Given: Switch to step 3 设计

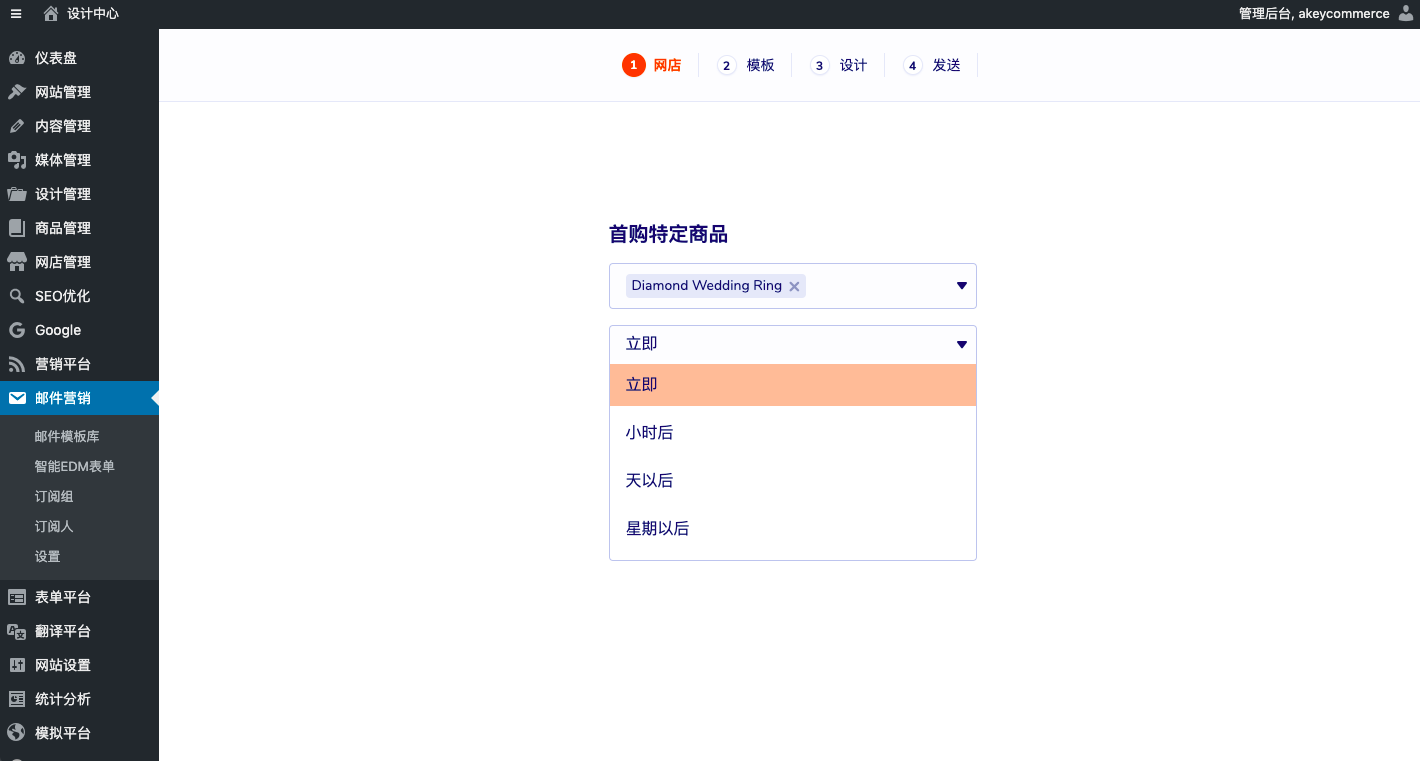Looking at the screenshot, I should [x=840, y=65].
